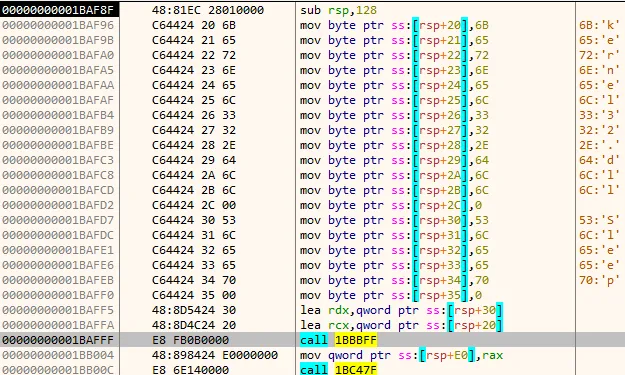Screen dimensions: 625x375
Task: Click instruction 'mov byte ptr ss:[rsp+20],6B'
Action: [x=394, y=25]
